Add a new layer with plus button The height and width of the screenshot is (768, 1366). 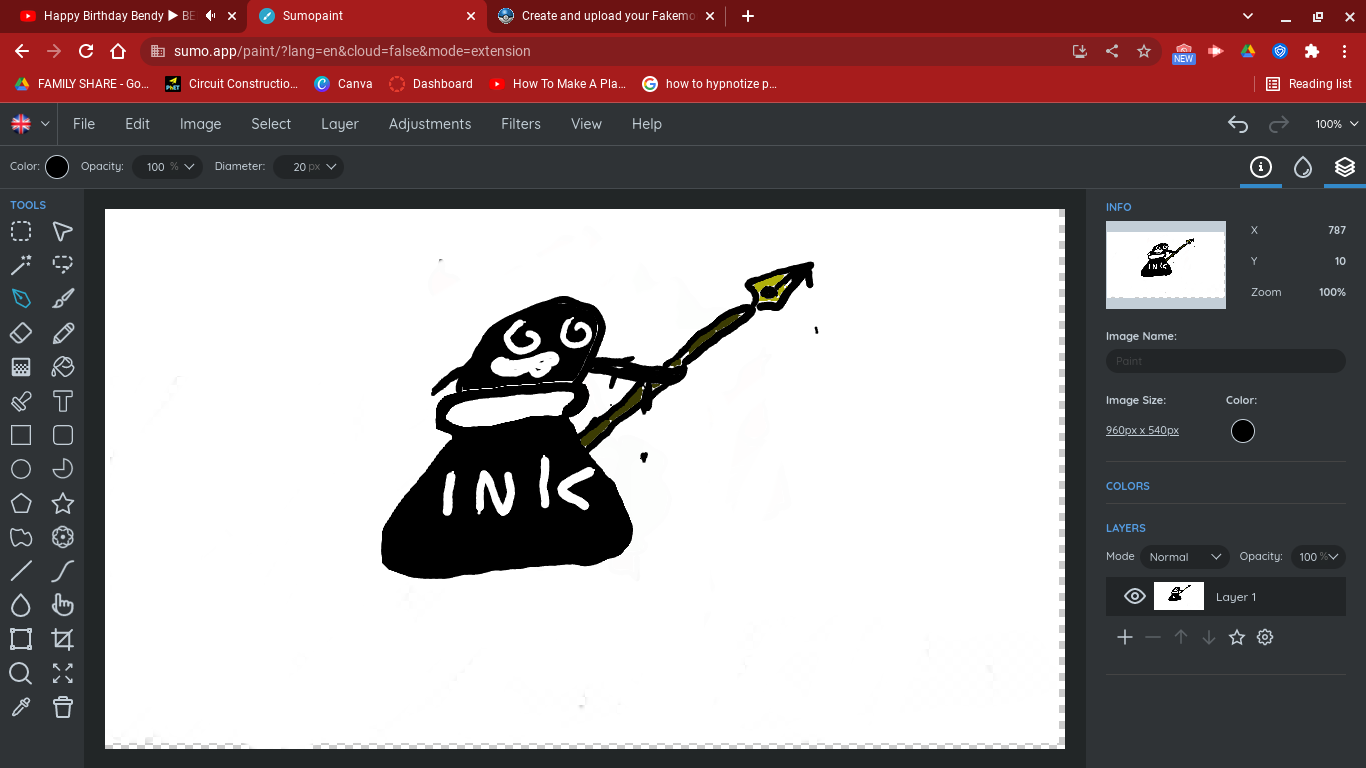pos(1125,637)
